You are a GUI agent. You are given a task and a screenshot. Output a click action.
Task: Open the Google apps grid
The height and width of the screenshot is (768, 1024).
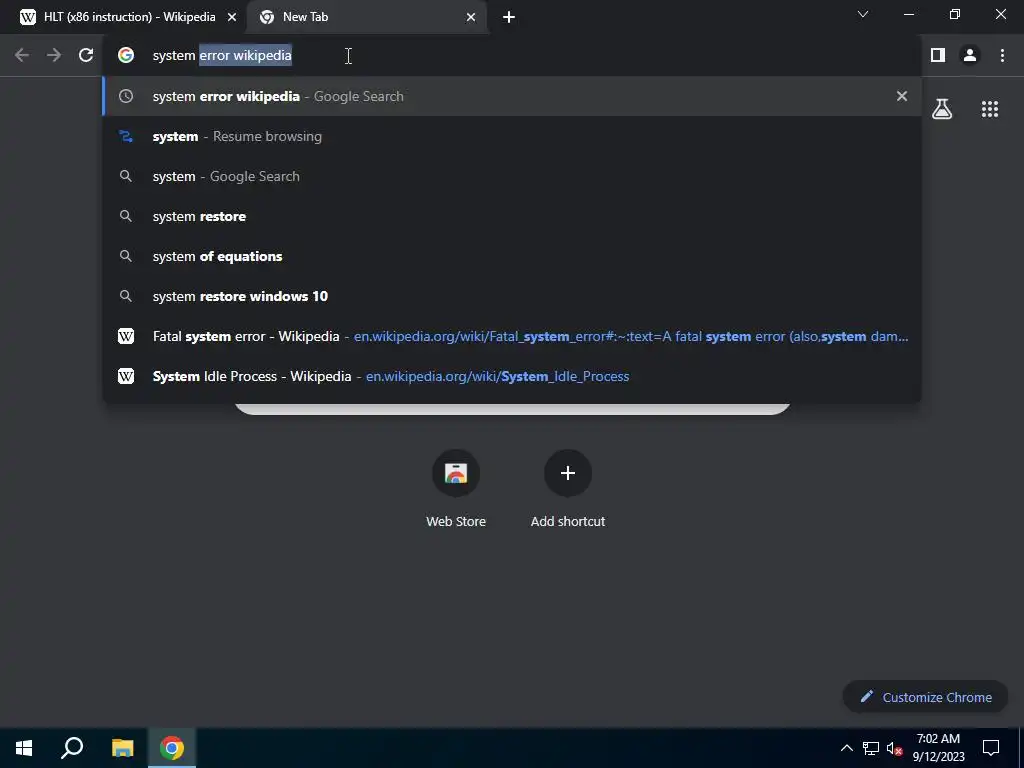(990, 109)
